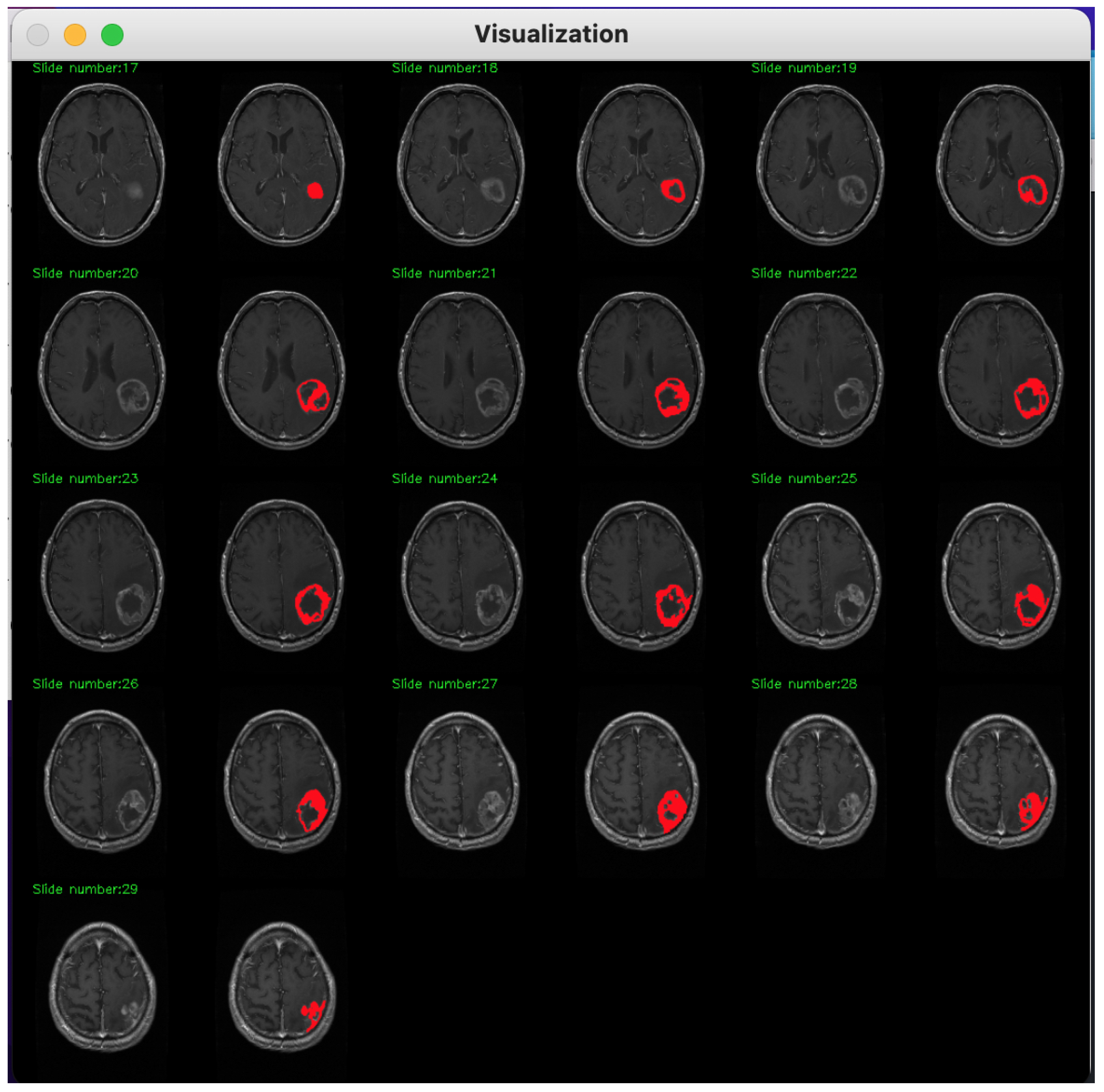The image size is (1104, 1092).
Task: Click the segmented red-mask MRI of slide 17
Action: point(281,164)
